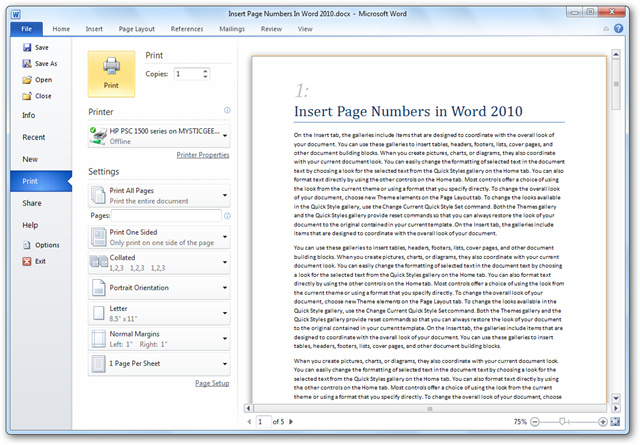Open the 1 Page Per Sheet dropdown
This screenshot has width=640, height=445.
coord(159,364)
